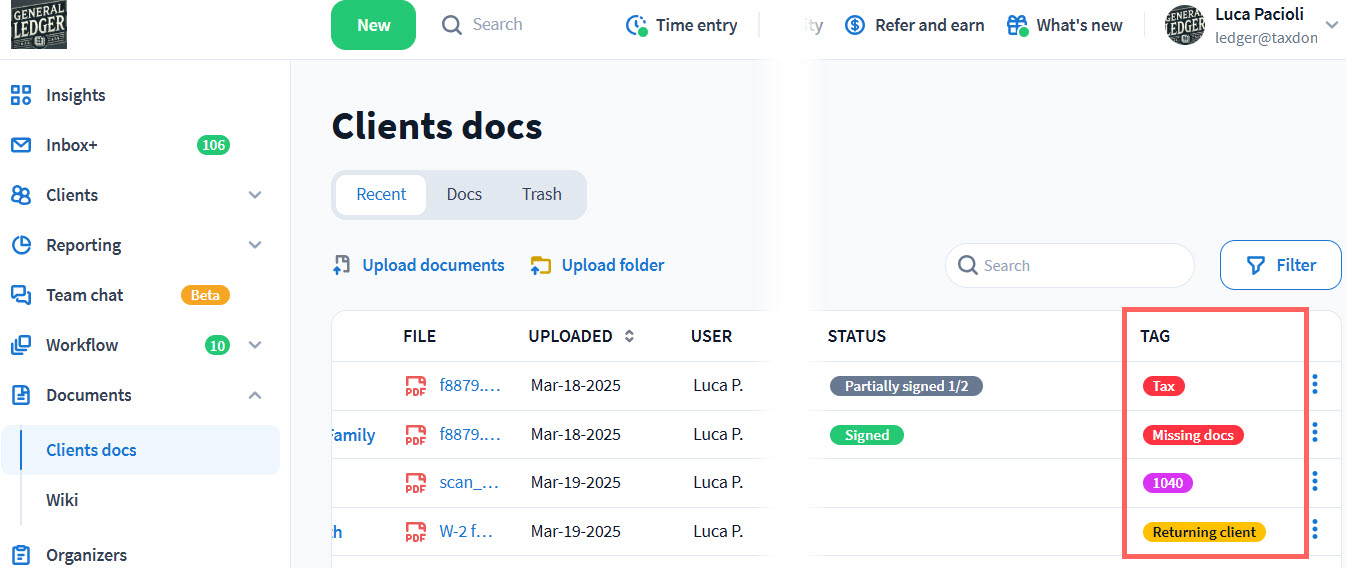Expand the Reporting section chevron
Image resolution: width=1346 pixels, height=568 pixels.
pos(255,245)
